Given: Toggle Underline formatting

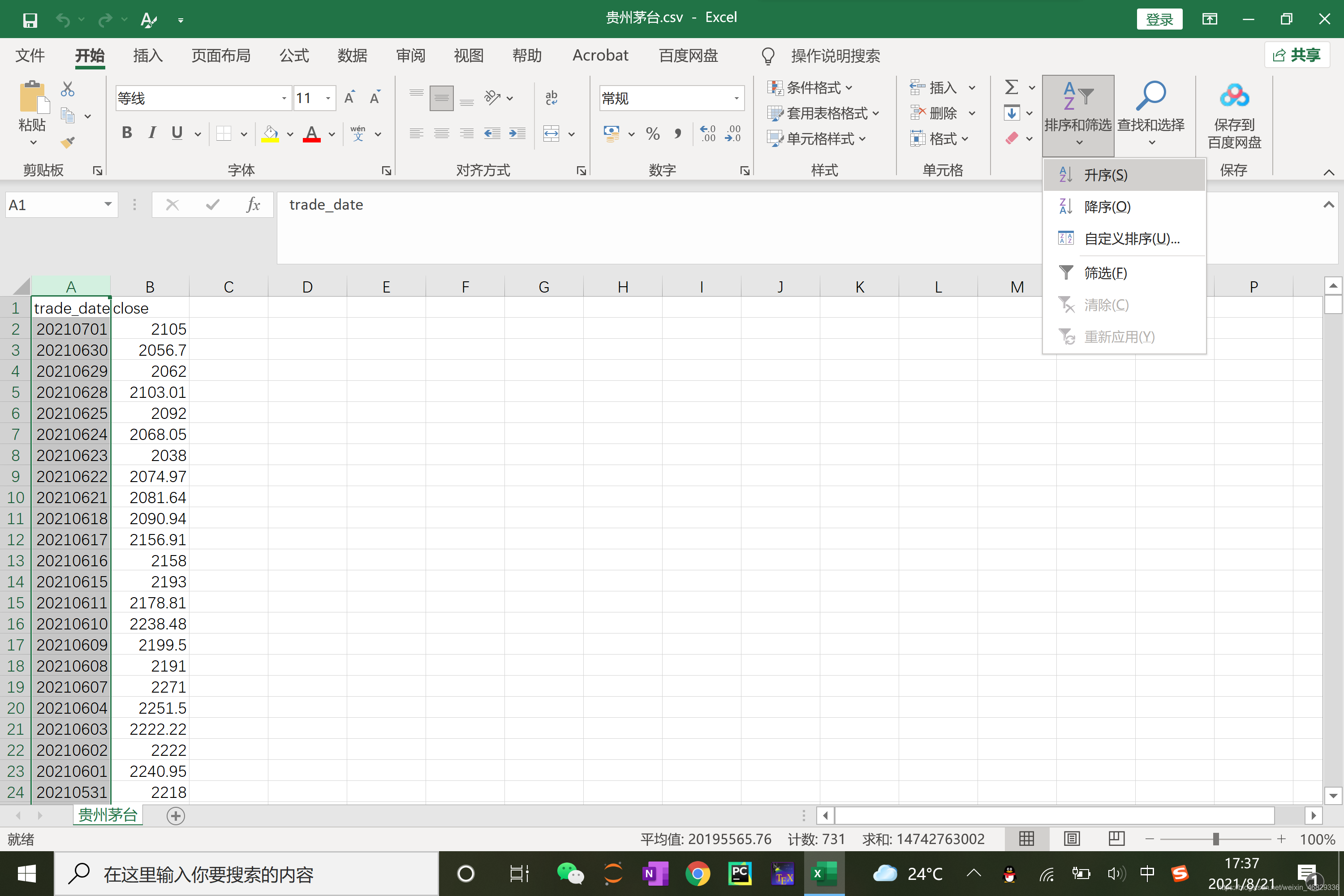Looking at the screenshot, I should [177, 134].
